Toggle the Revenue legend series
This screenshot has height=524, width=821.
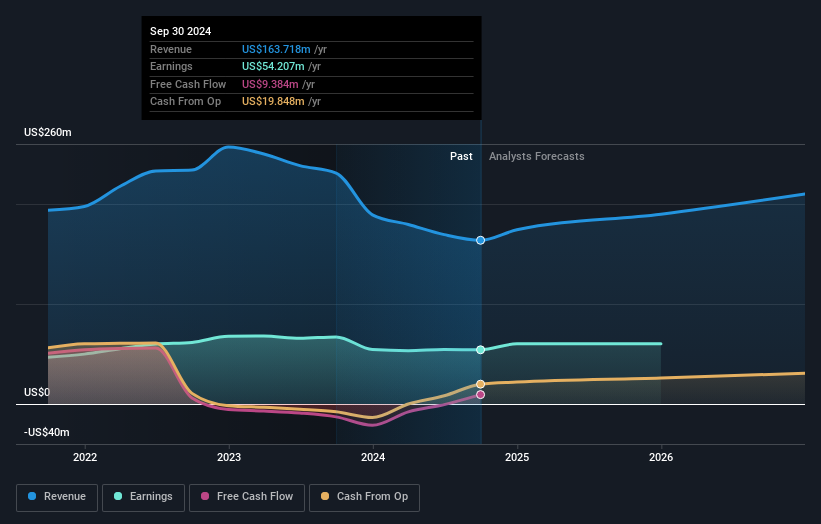pos(57,497)
